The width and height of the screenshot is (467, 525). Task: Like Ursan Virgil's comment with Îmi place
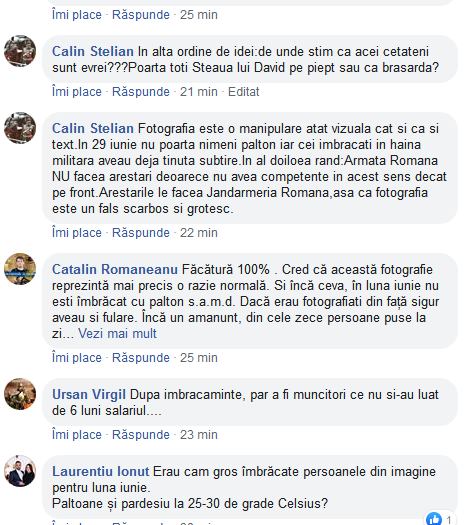[77, 435]
